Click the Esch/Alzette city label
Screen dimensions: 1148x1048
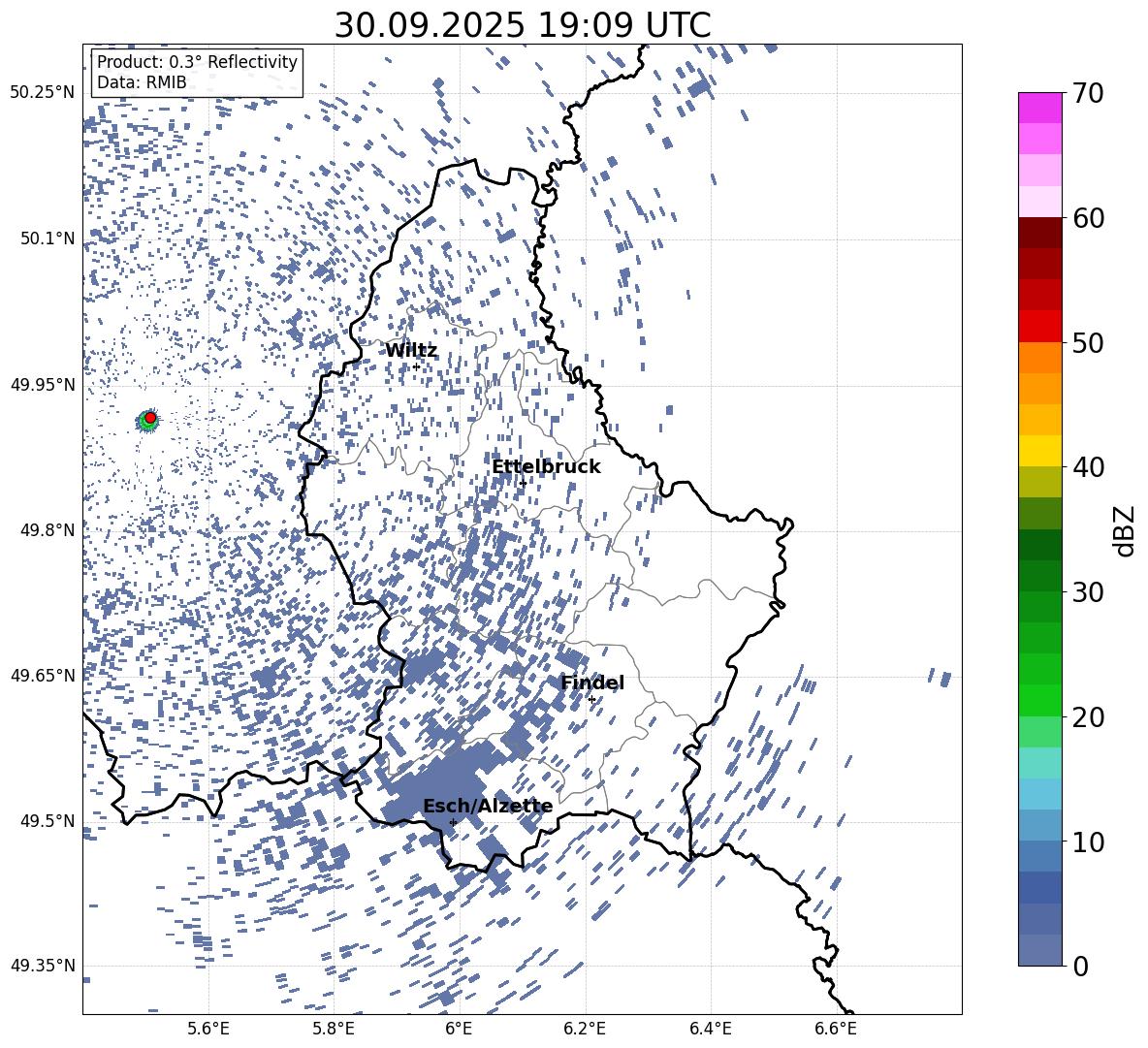coord(488,806)
